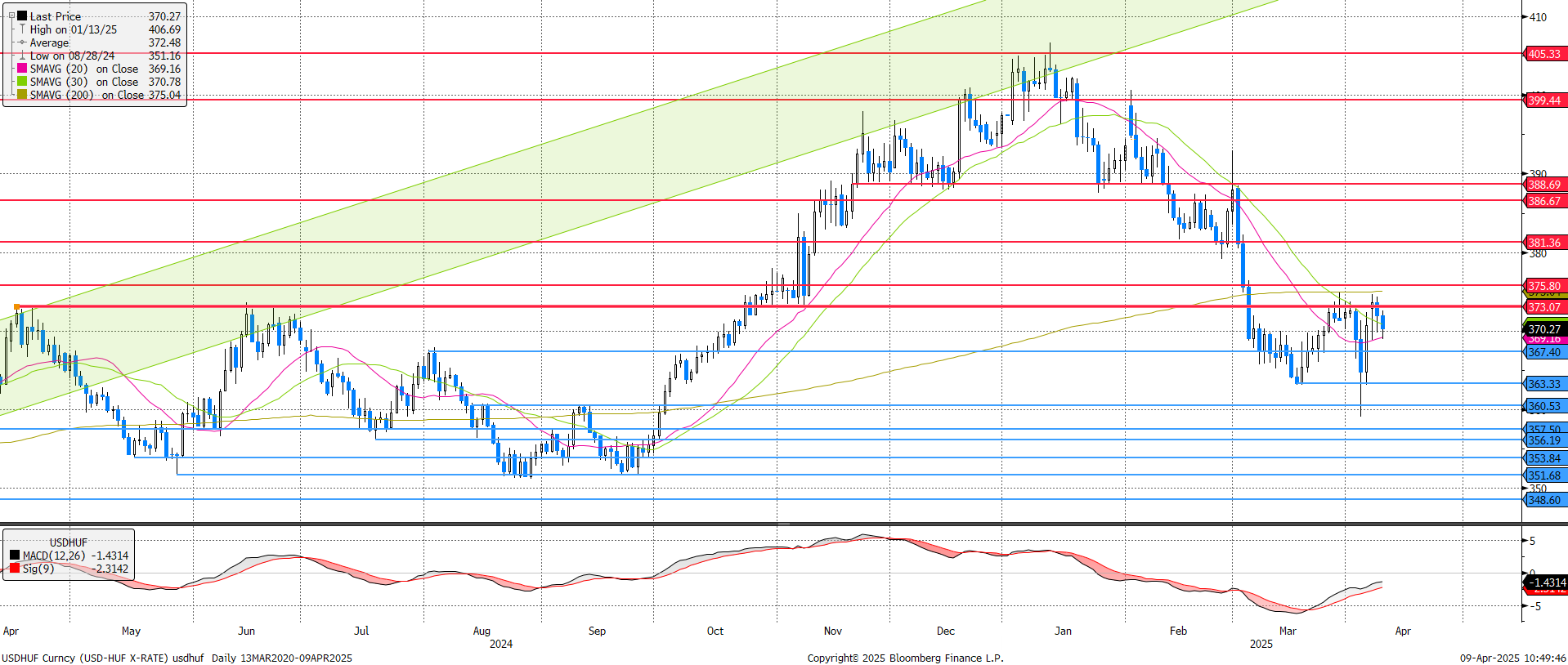Image resolution: width=1568 pixels, height=665 pixels.
Task: Click the black 370.27 last price tag
Action: coord(1544,329)
